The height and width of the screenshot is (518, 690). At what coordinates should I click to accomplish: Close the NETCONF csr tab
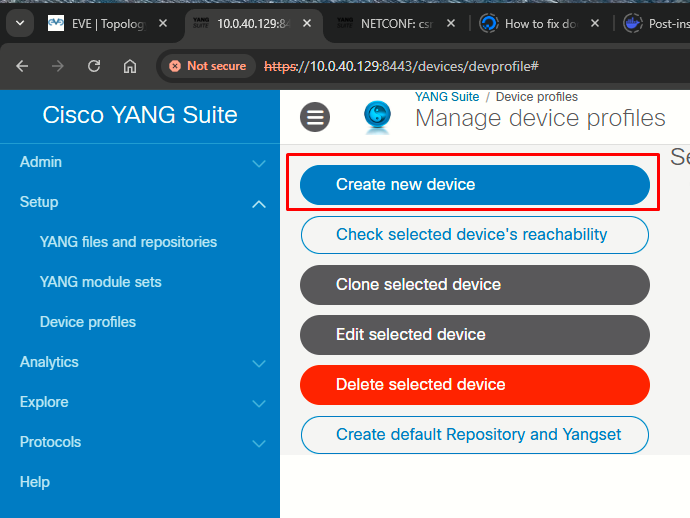coord(451,23)
